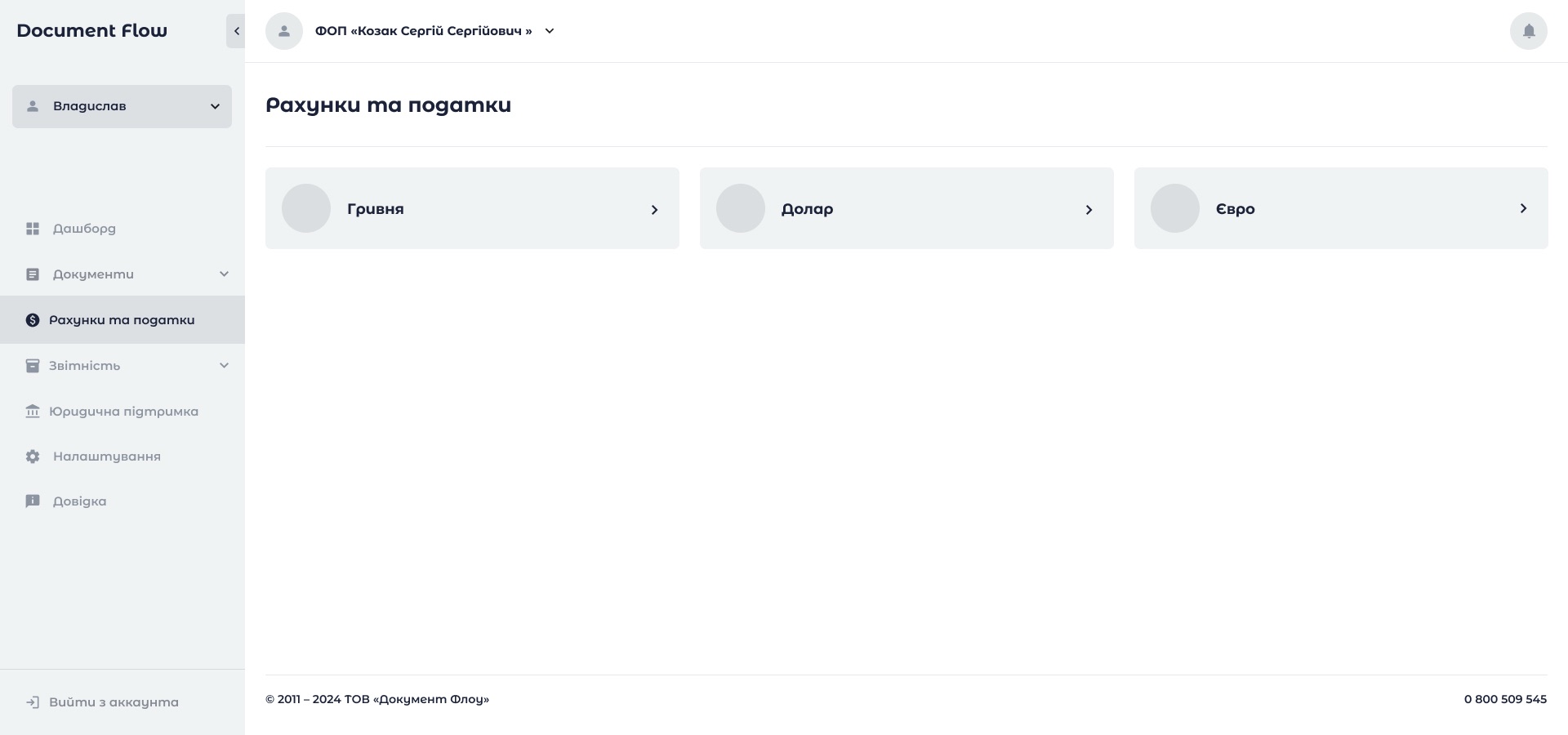This screenshot has height=735, width=1568.
Task: Click the Document Flow logo
Action: (x=91, y=31)
